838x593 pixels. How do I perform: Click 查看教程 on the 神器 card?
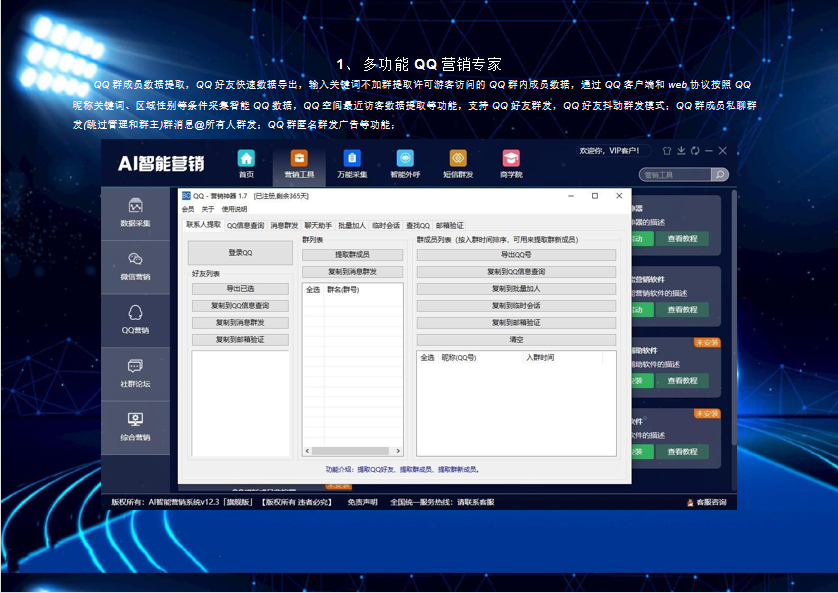(682, 239)
